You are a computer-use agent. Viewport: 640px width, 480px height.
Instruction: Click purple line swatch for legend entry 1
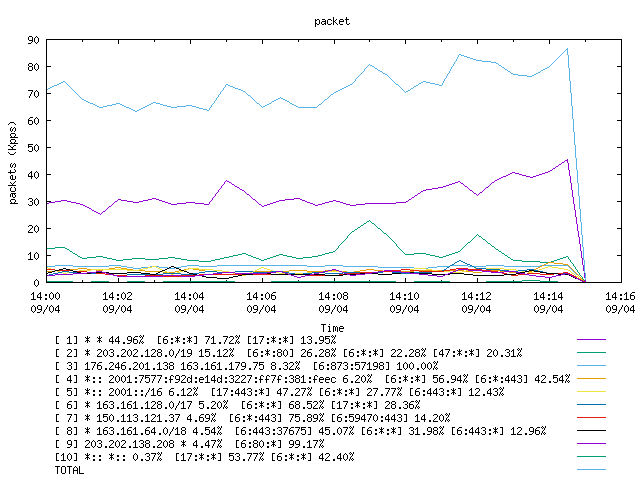(591, 340)
